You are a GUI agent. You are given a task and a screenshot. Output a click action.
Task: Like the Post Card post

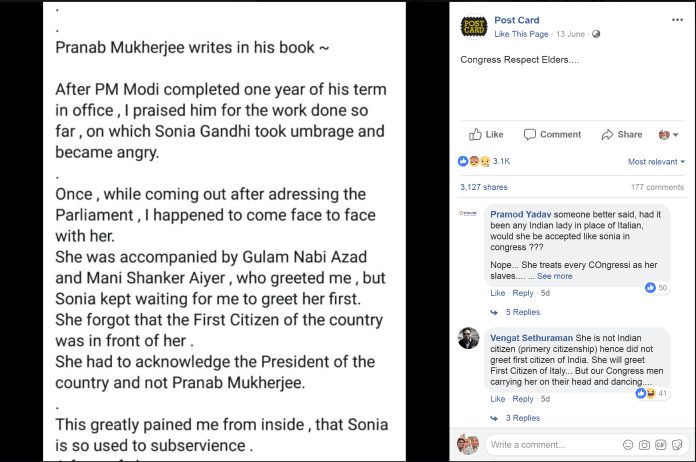(486, 134)
